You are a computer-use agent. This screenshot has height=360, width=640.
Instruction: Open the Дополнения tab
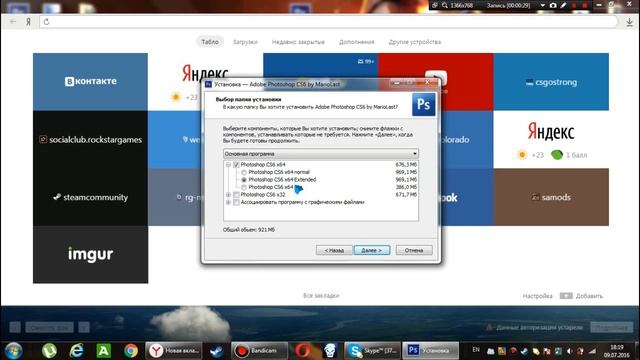pos(356,42)
